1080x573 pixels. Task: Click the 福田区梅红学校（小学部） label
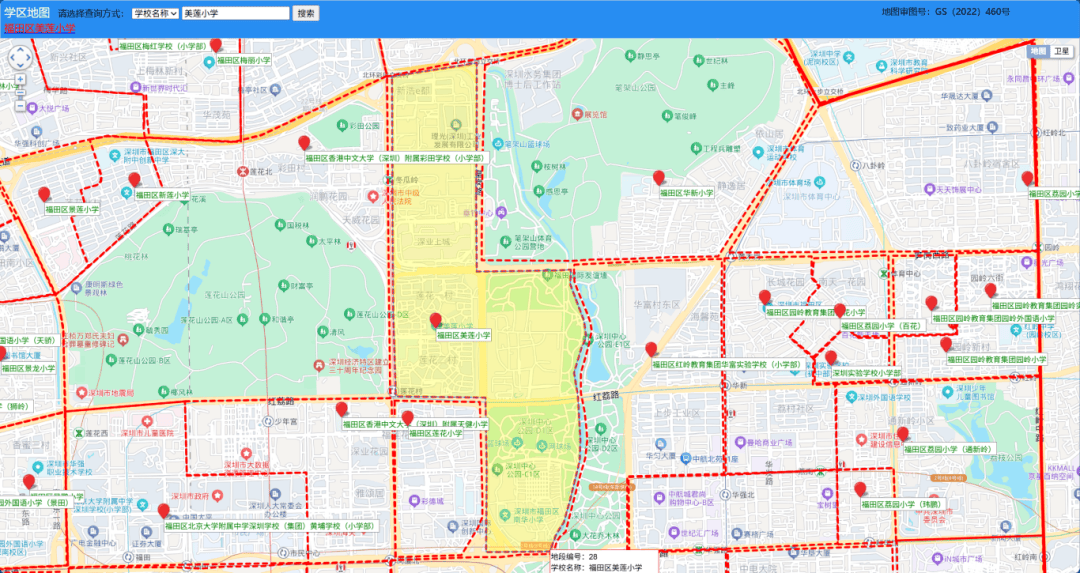(x=163, y=46)
